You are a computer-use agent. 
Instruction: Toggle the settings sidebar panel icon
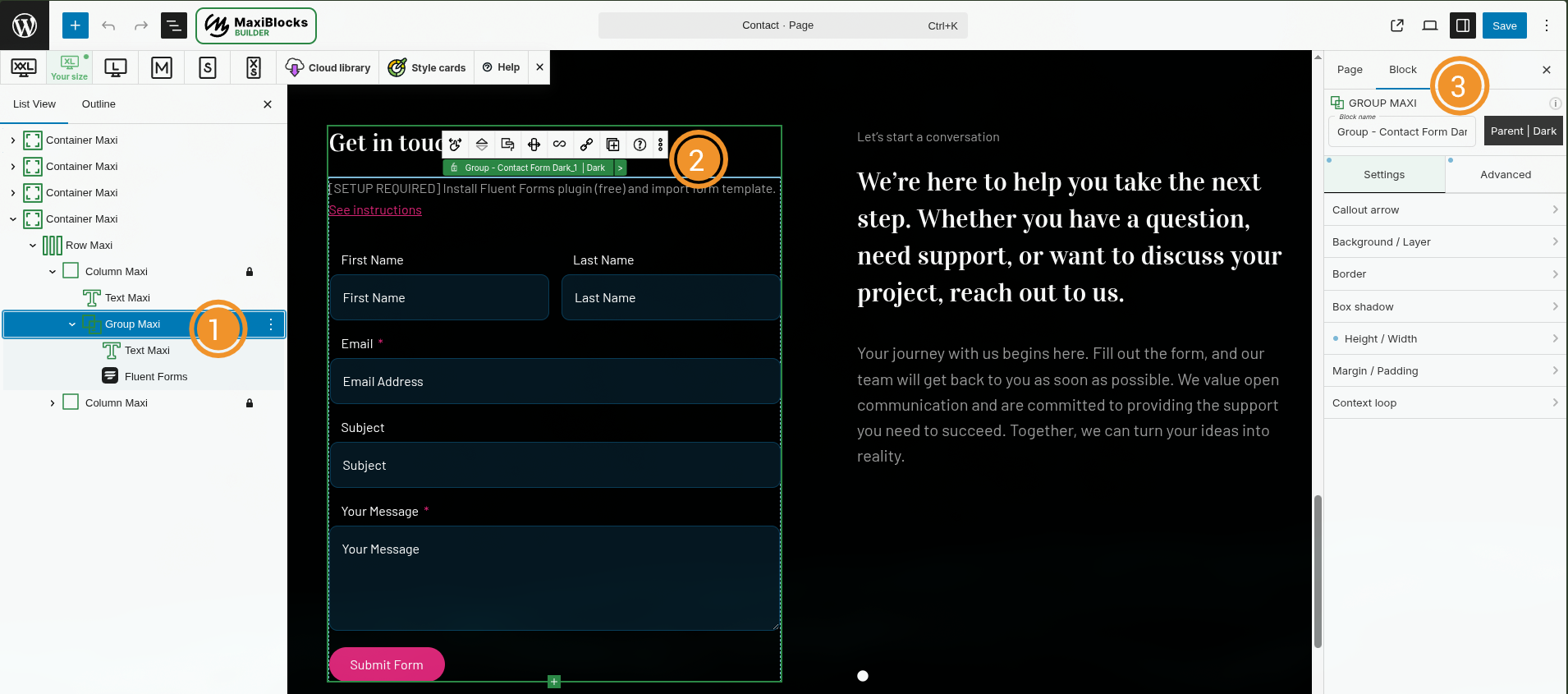[1463, 25]
